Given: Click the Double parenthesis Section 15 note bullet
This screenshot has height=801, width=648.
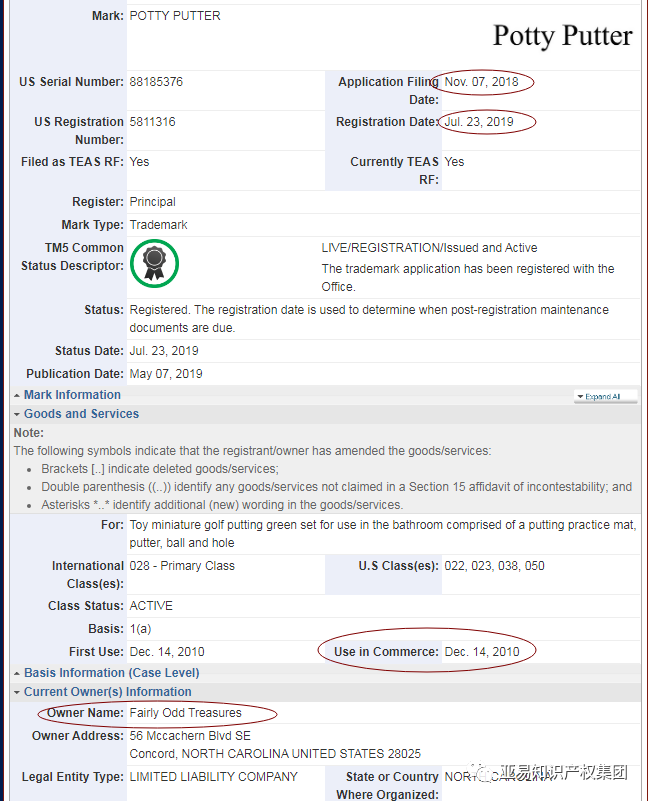Looking at the screenshot, I should coord(337,487).
